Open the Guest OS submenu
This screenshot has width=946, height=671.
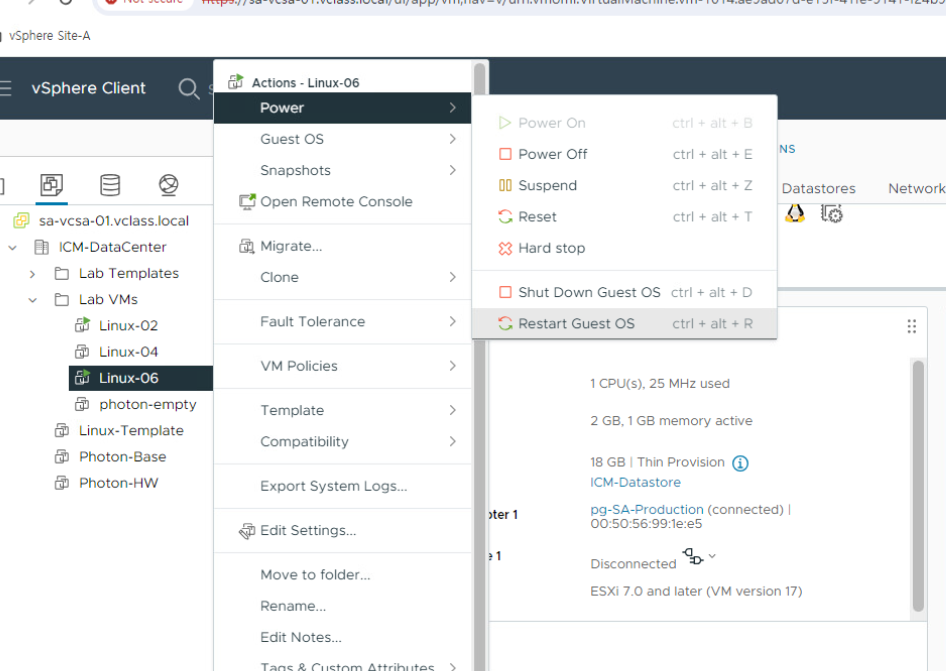(342, 139)
